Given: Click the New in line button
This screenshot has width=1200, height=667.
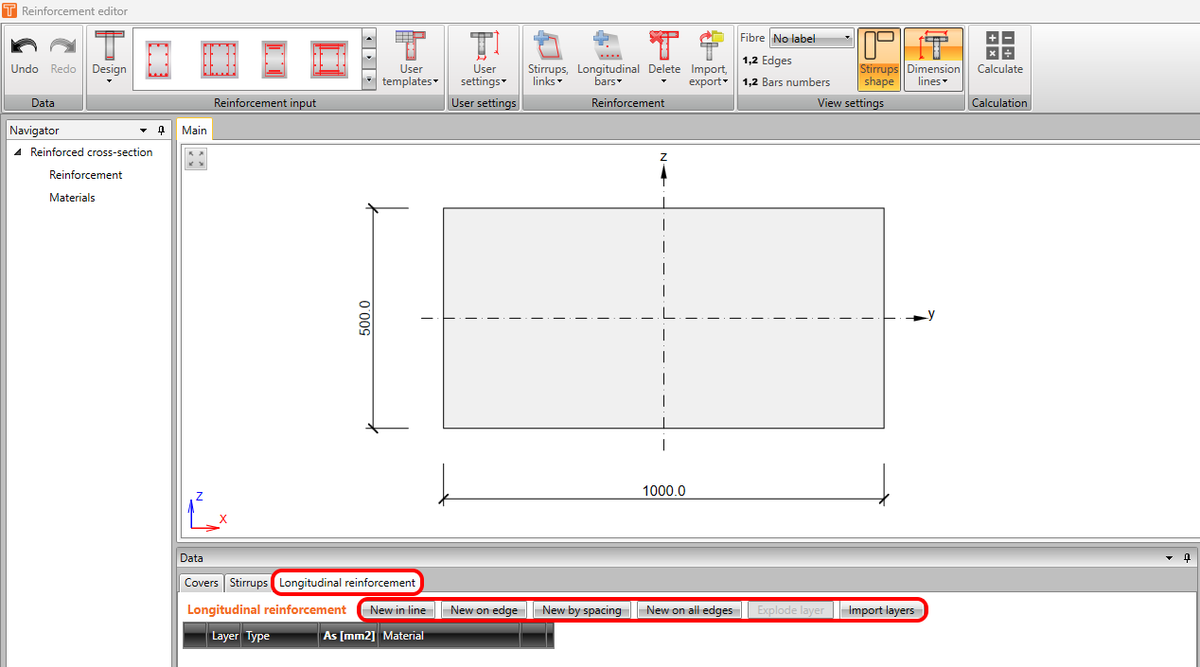Looking at the screenshot, I should pos(397,609).
